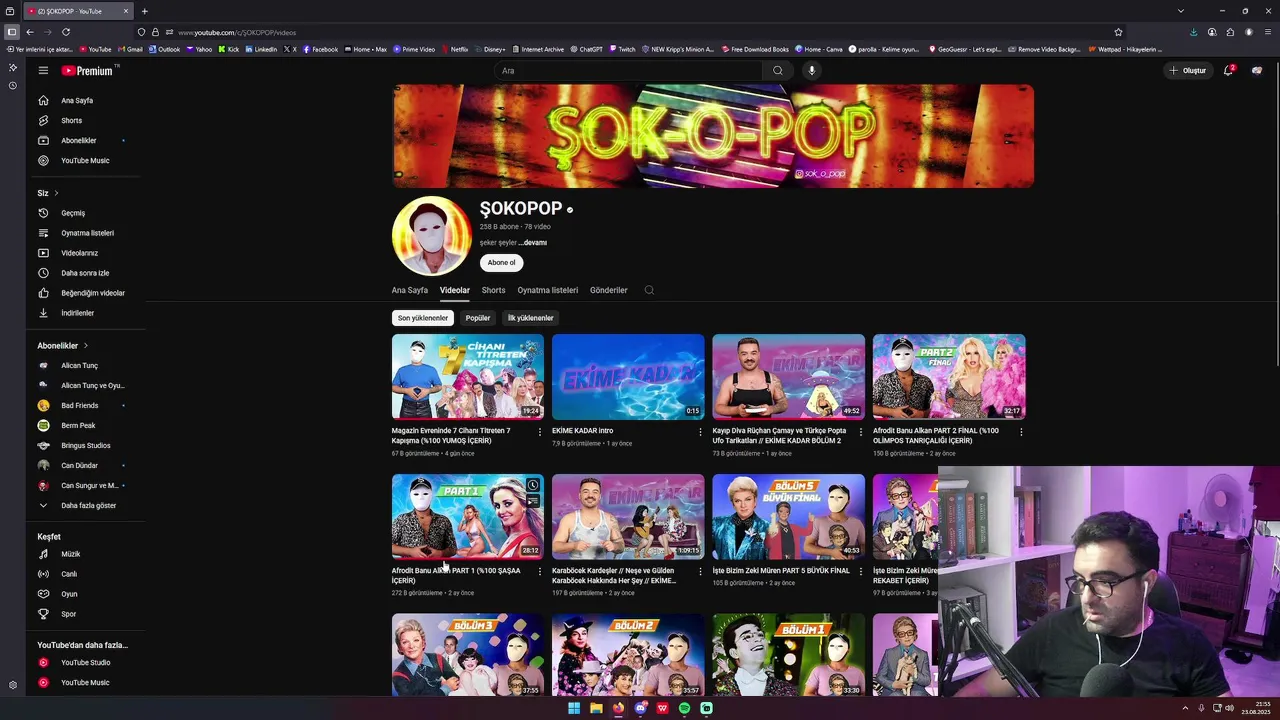The image size is (1280, 720).
Task: Open Daha sonra izle in the sidebar
Action: pos(85,273)
